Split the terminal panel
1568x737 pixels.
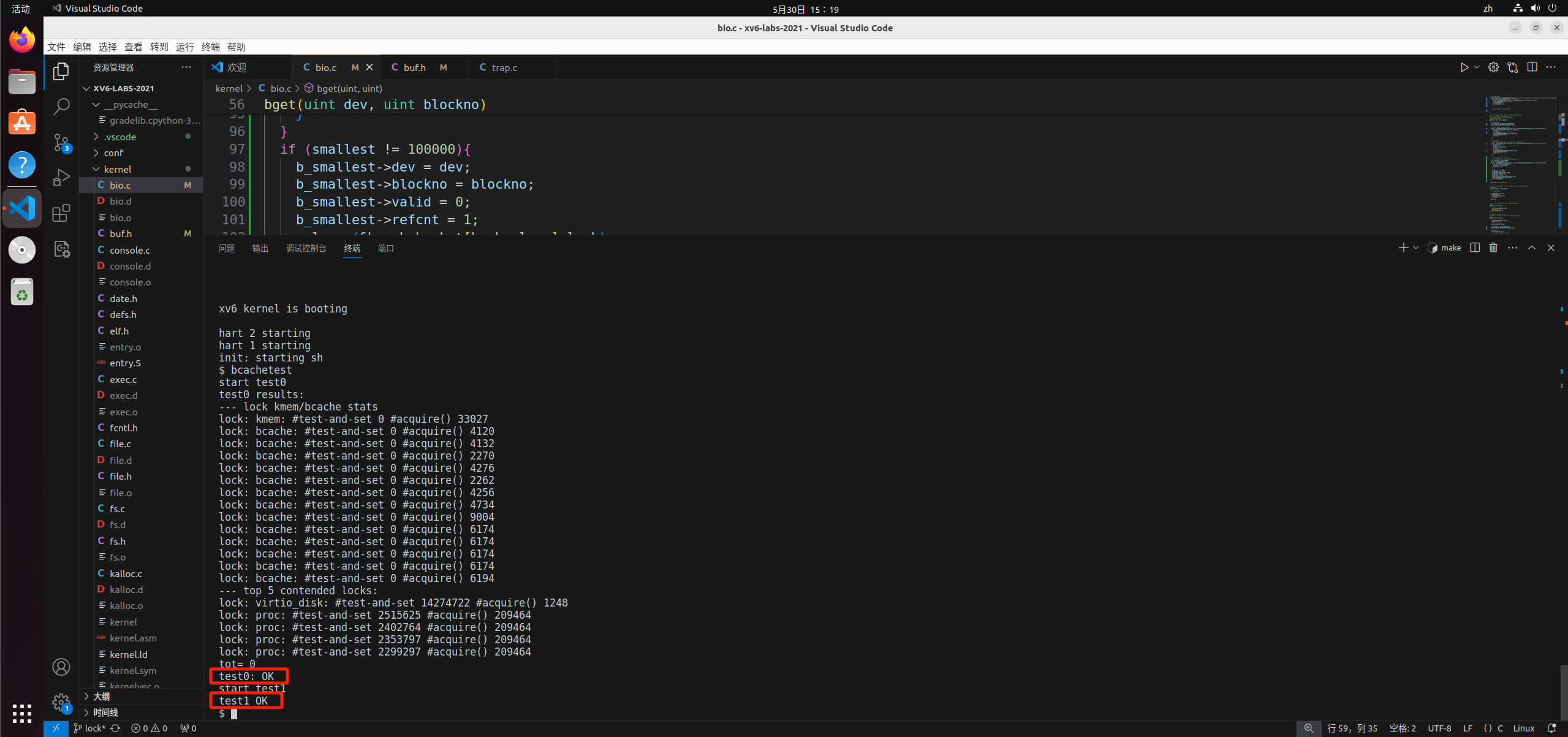click(x=1474, y=248)
